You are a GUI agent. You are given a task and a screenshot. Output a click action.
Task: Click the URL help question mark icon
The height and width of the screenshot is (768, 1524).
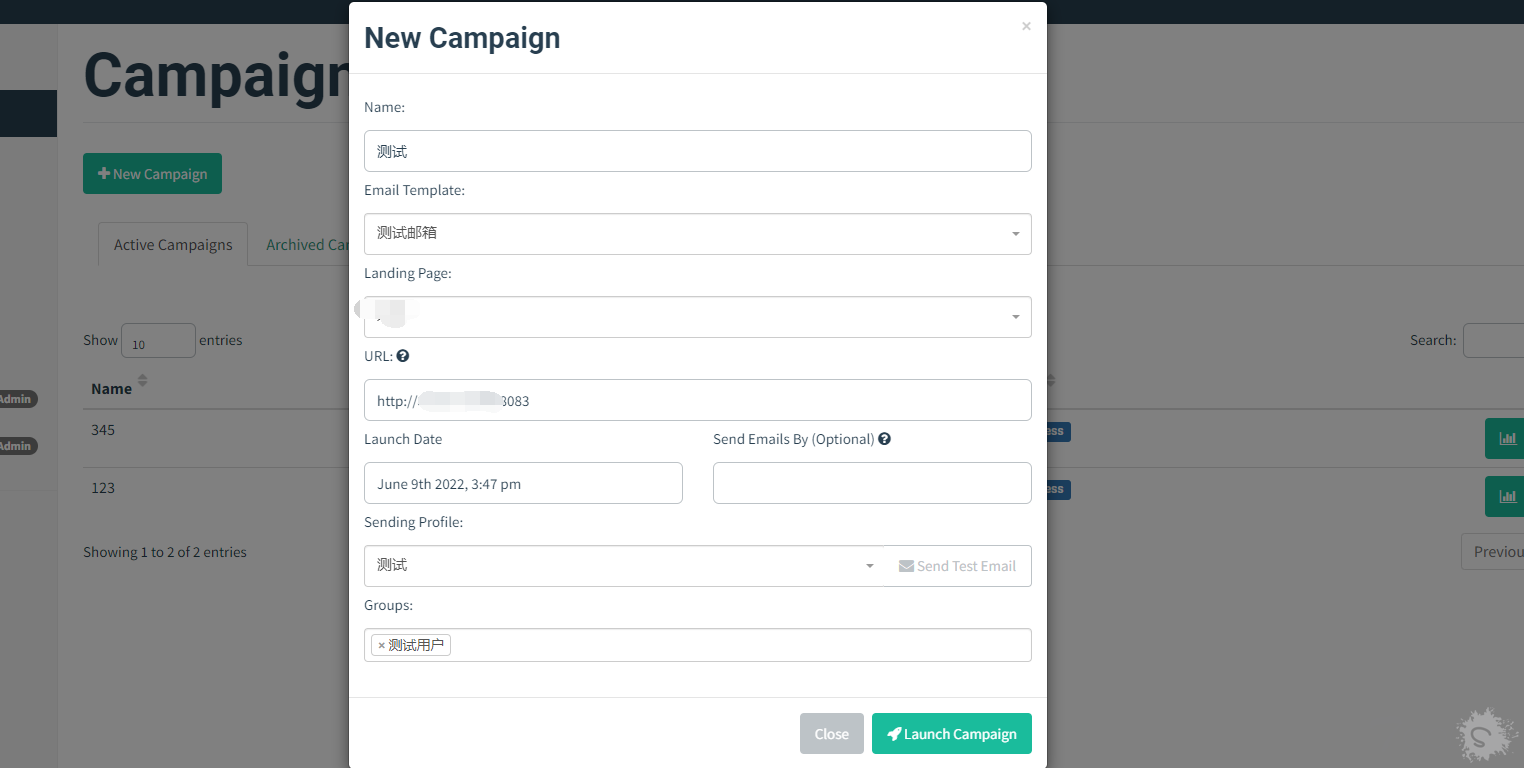click(403, 356)
